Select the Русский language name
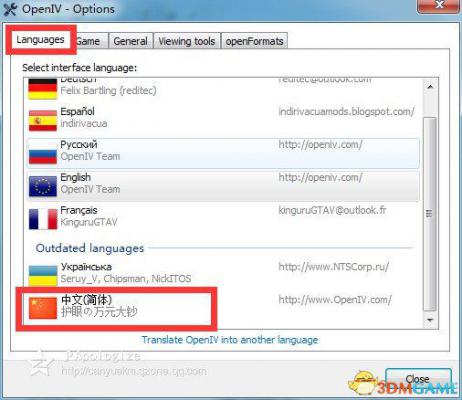 point(79,144)
